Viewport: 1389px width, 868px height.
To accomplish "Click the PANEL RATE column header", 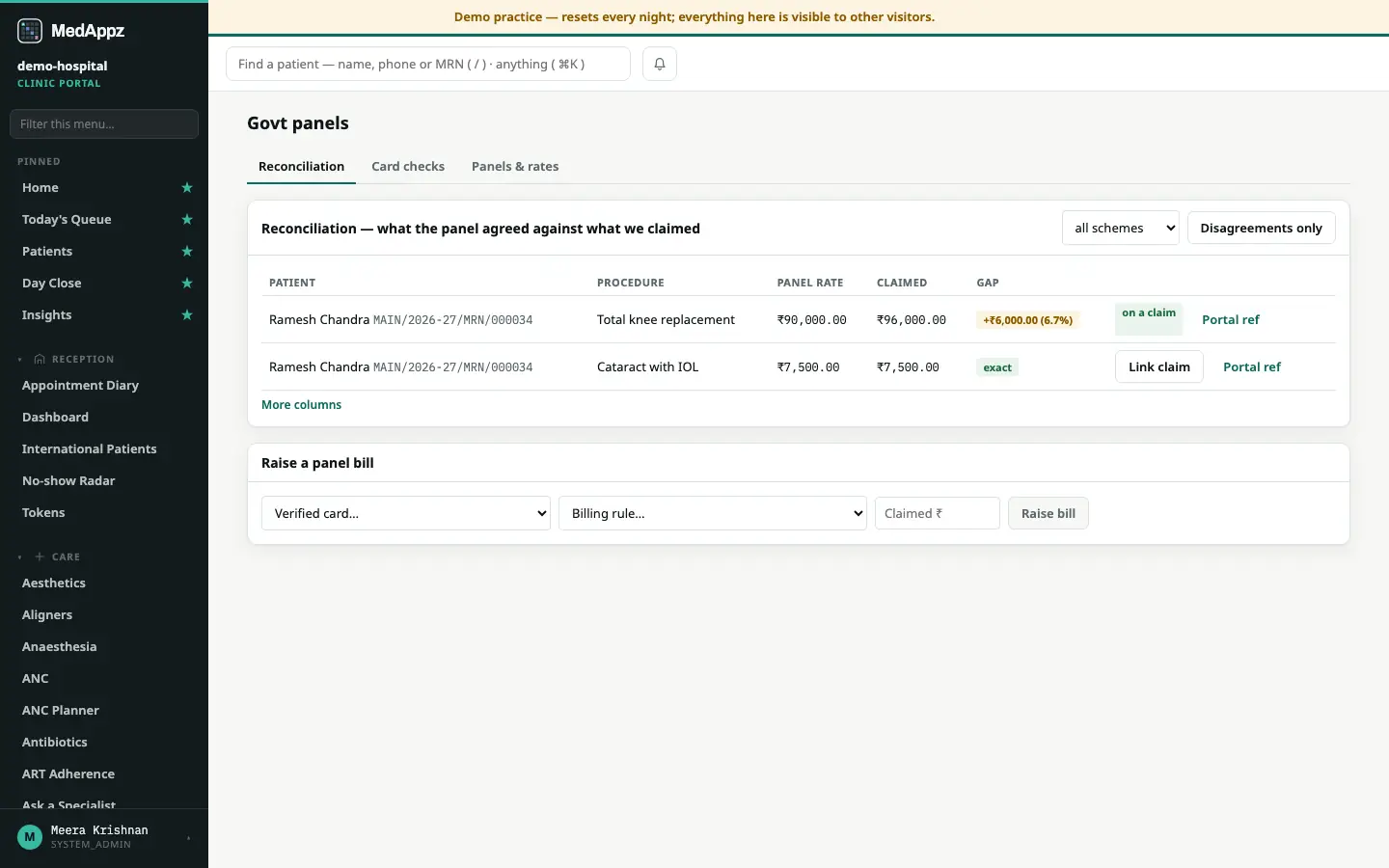I will (x=810, y=283).
